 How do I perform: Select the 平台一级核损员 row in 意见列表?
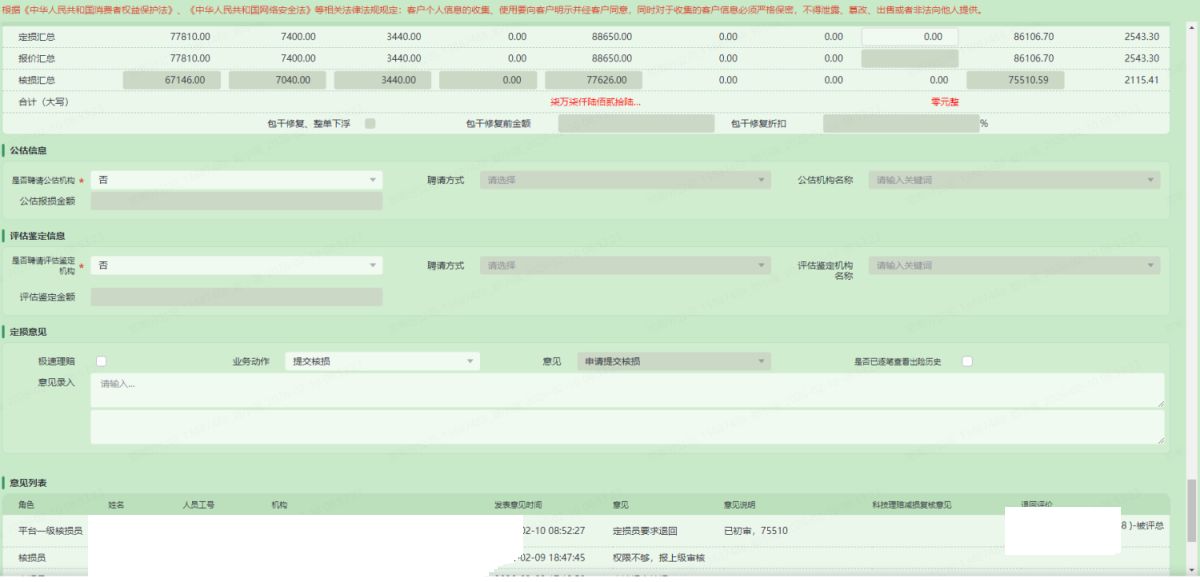coord(50,530)
